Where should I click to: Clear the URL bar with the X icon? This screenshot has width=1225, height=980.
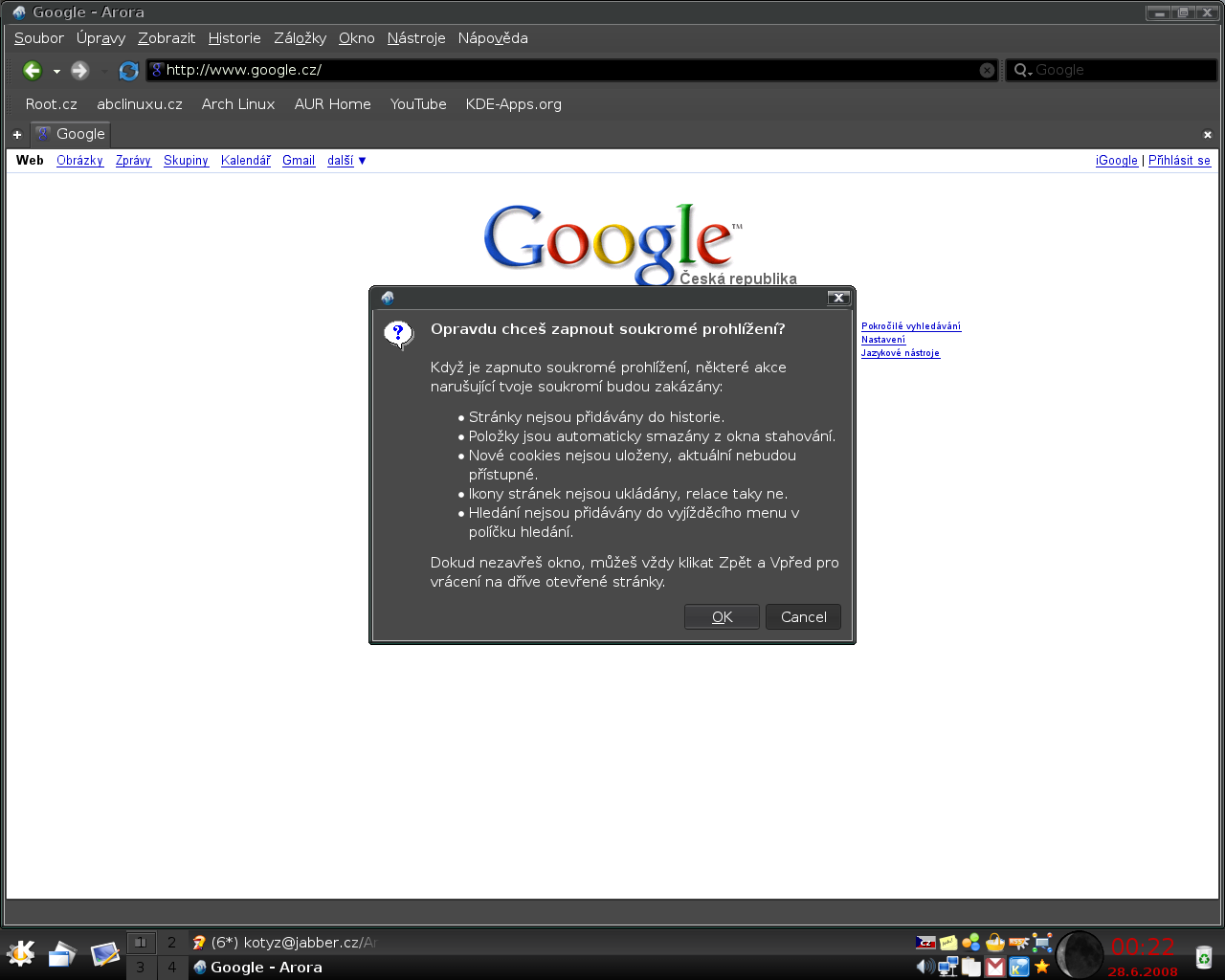point(987,70)
